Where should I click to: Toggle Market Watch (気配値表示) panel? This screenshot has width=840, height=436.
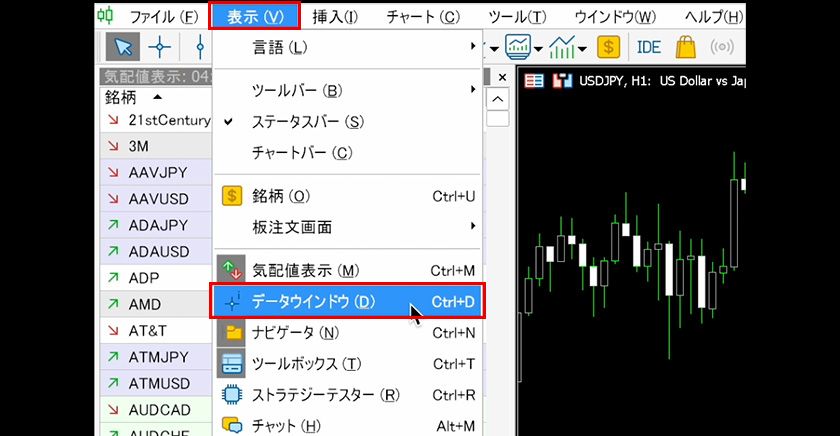click(305, 271)
